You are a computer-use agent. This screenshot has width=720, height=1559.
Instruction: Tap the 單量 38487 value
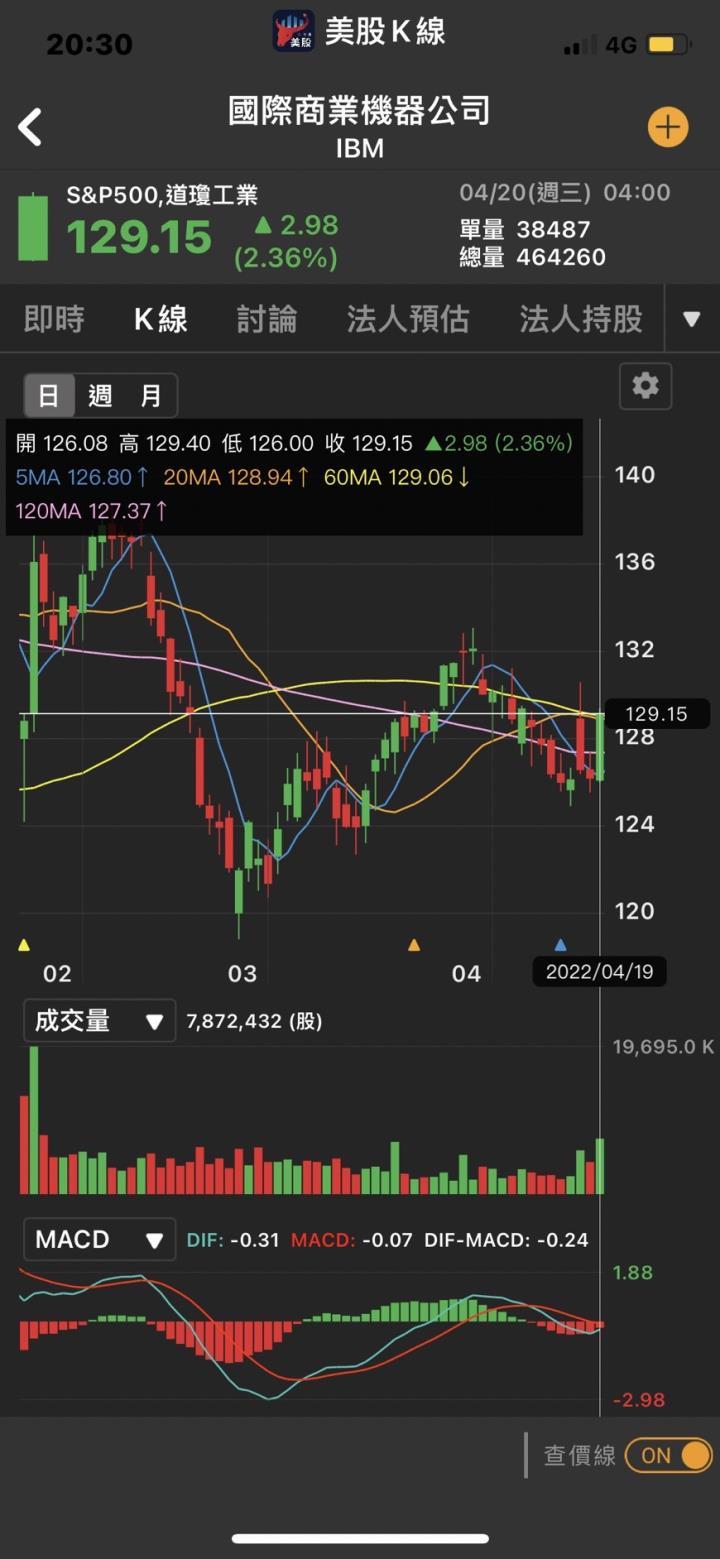click(x=525, y=229)
